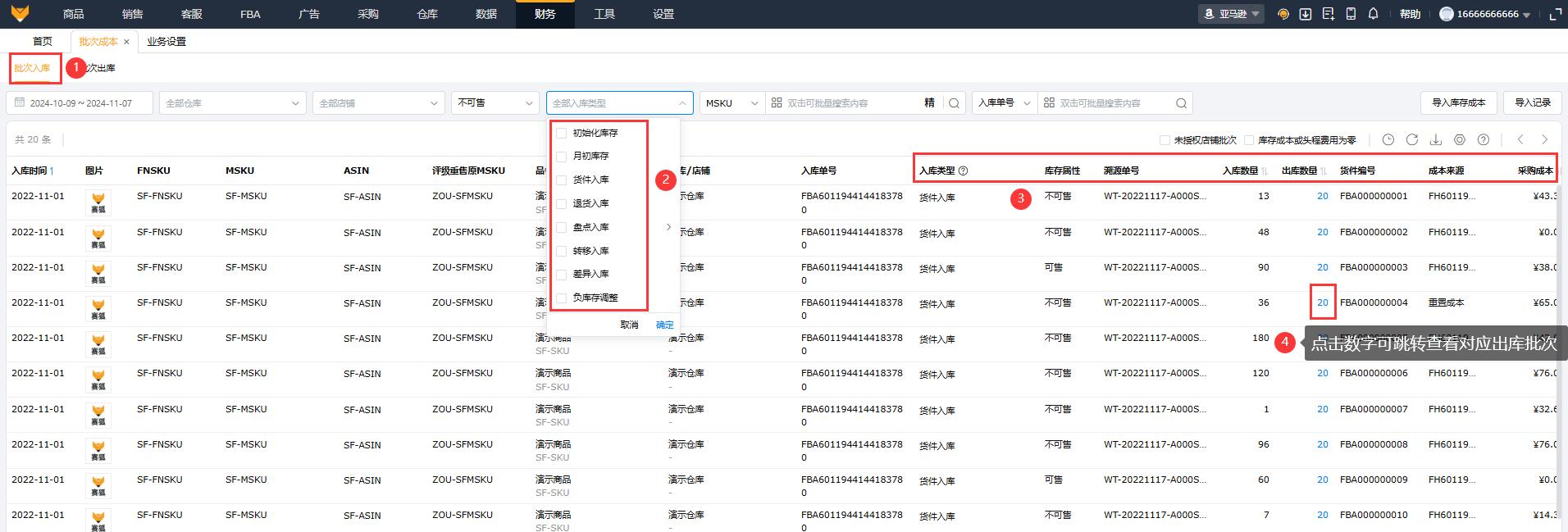
Task: Open the 财务 menu in top navigation
Action: [545, 14]
